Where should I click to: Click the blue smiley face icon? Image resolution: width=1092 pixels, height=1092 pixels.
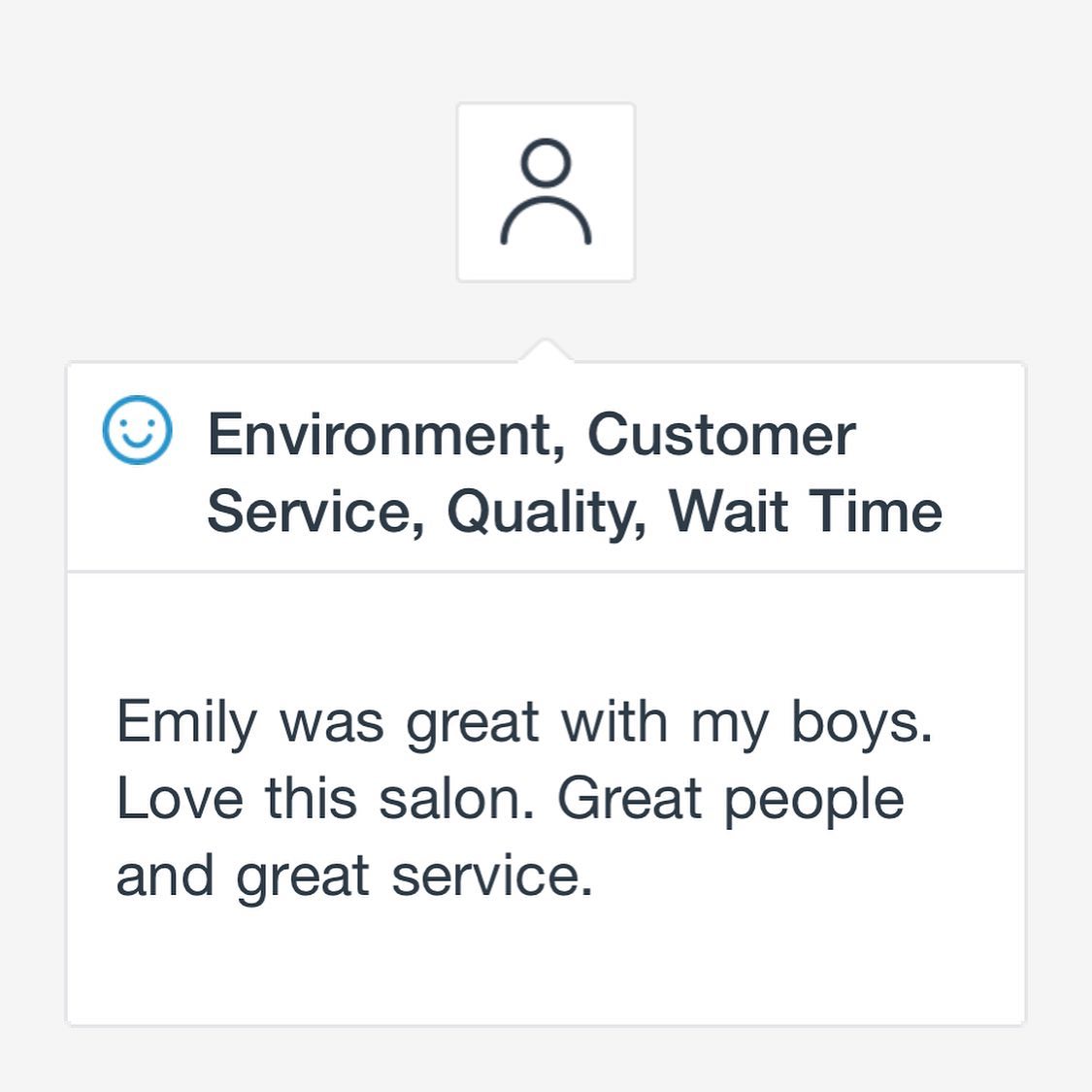pyautogui.click(x=137, y=430)
